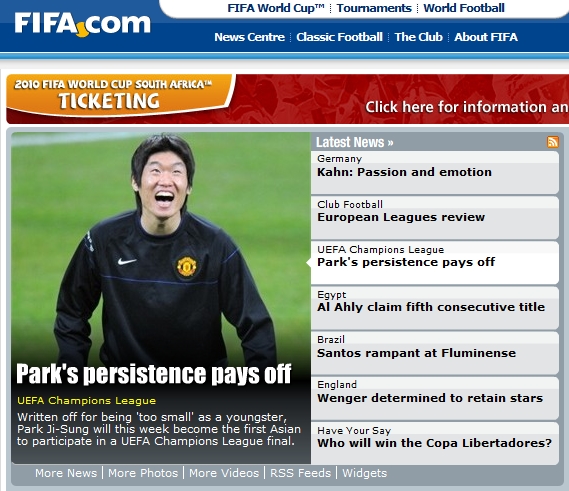Click More Videos link
This screenshot has width=569, height=491.
224,473
